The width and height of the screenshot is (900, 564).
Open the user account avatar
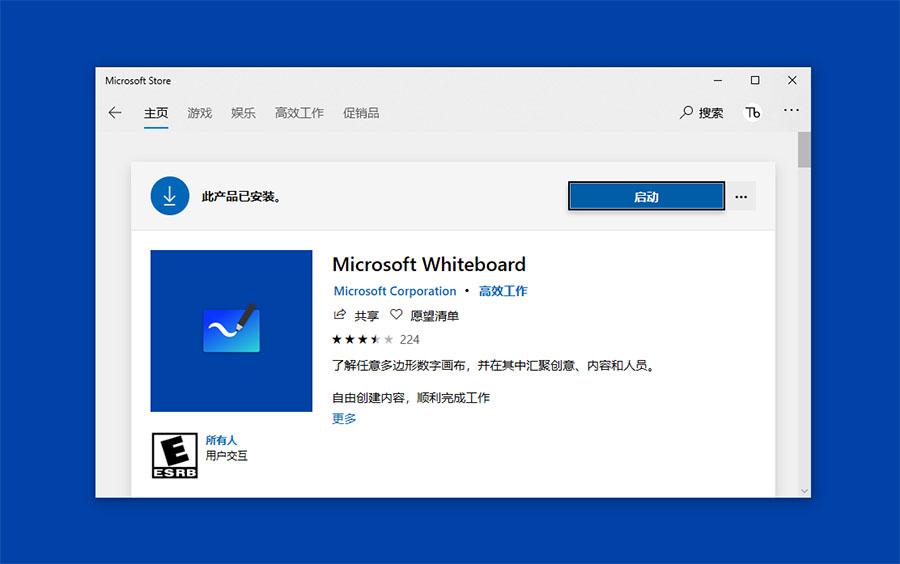coord(752,112)
